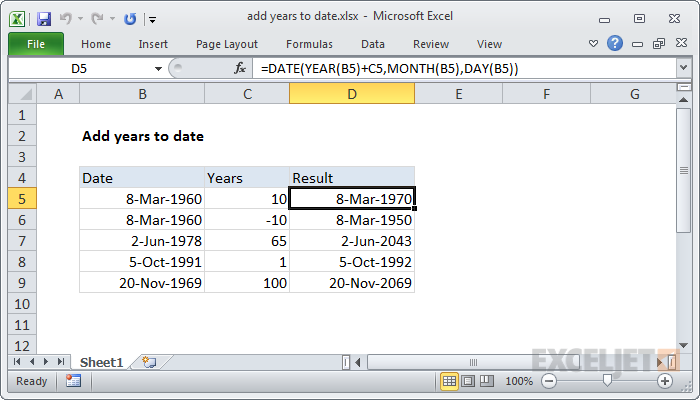The image size is (700, 400).
Task: Click the green File button
Action: click(35, 44)
